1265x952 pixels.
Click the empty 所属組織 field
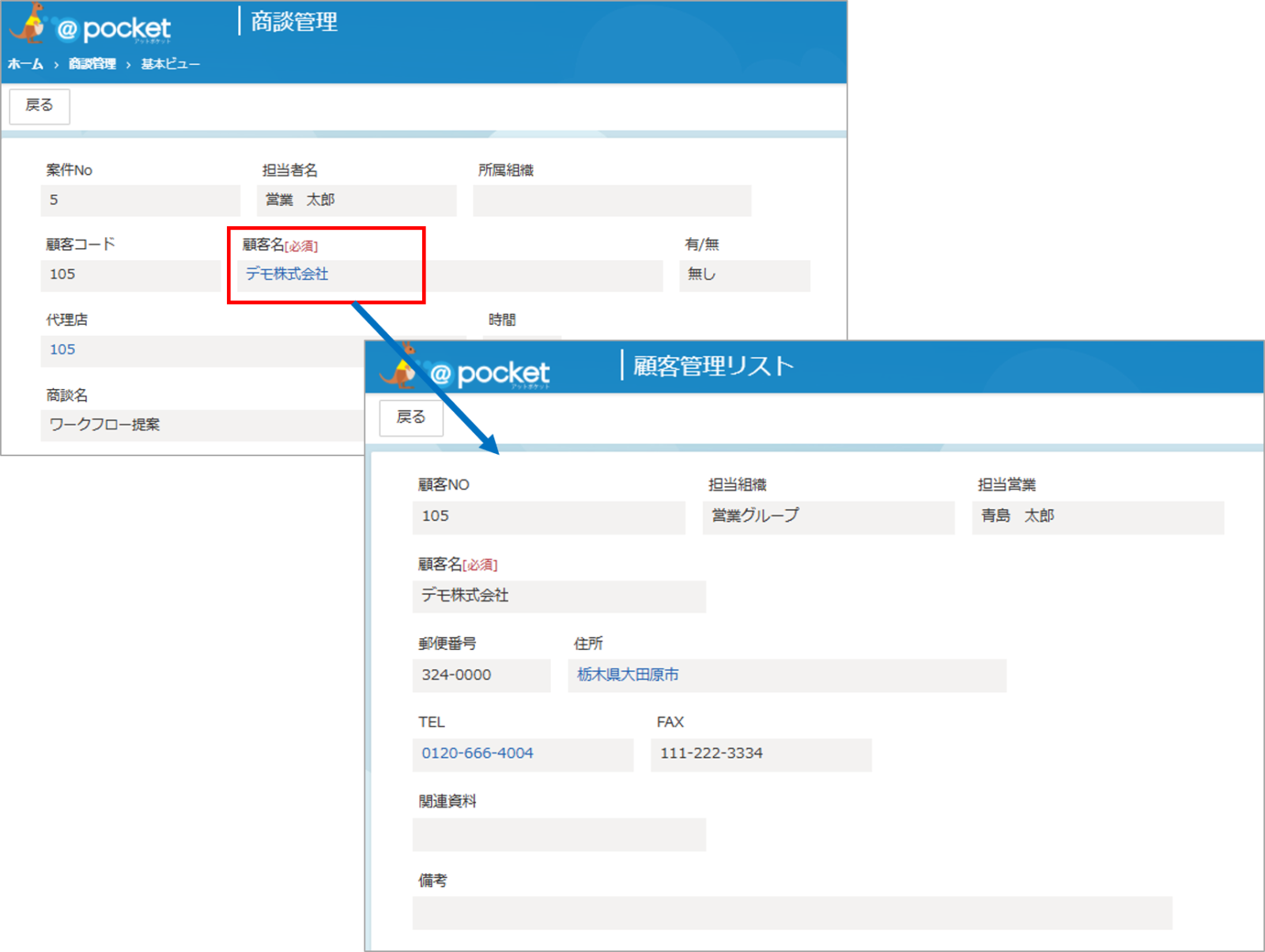[612, 200]
